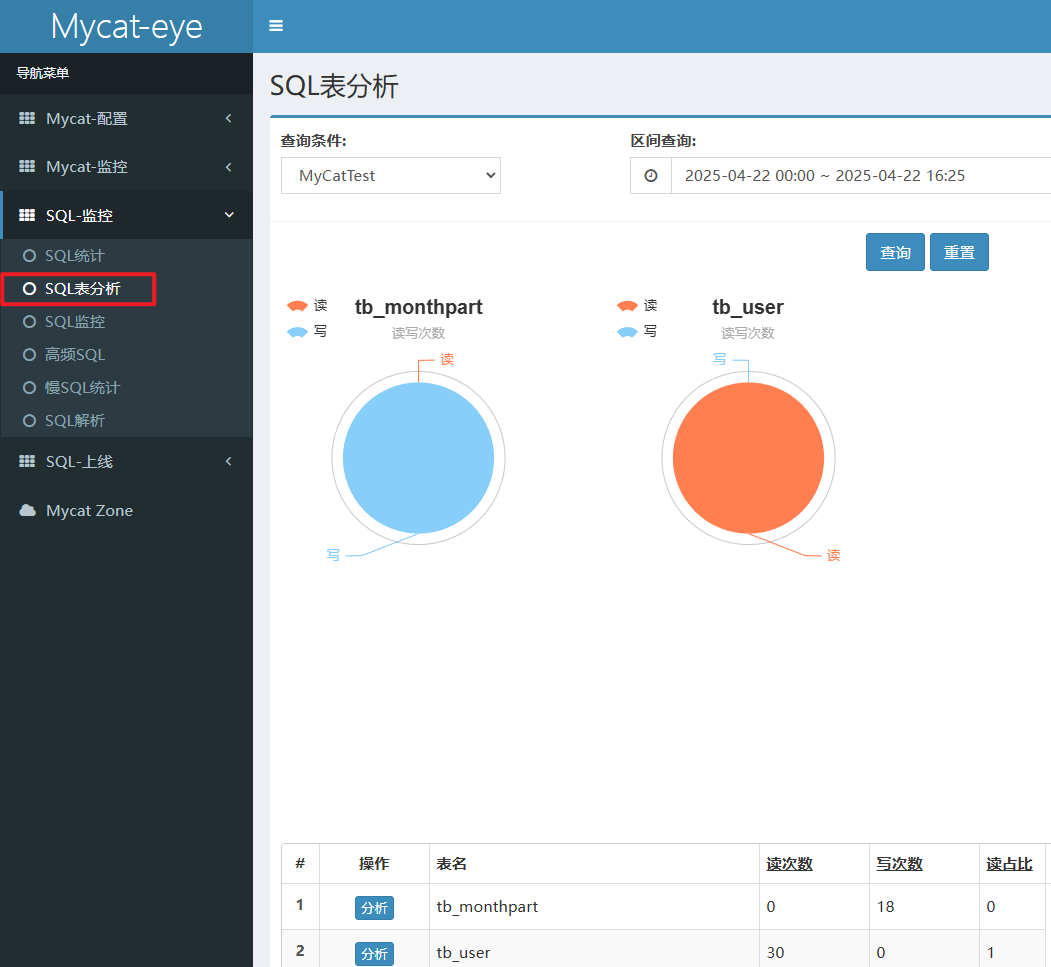Toggle the 写 legend for tb_monthpart chart
Image resolution: width=1051 pixels, height=967 pixels.
point(307,331)
